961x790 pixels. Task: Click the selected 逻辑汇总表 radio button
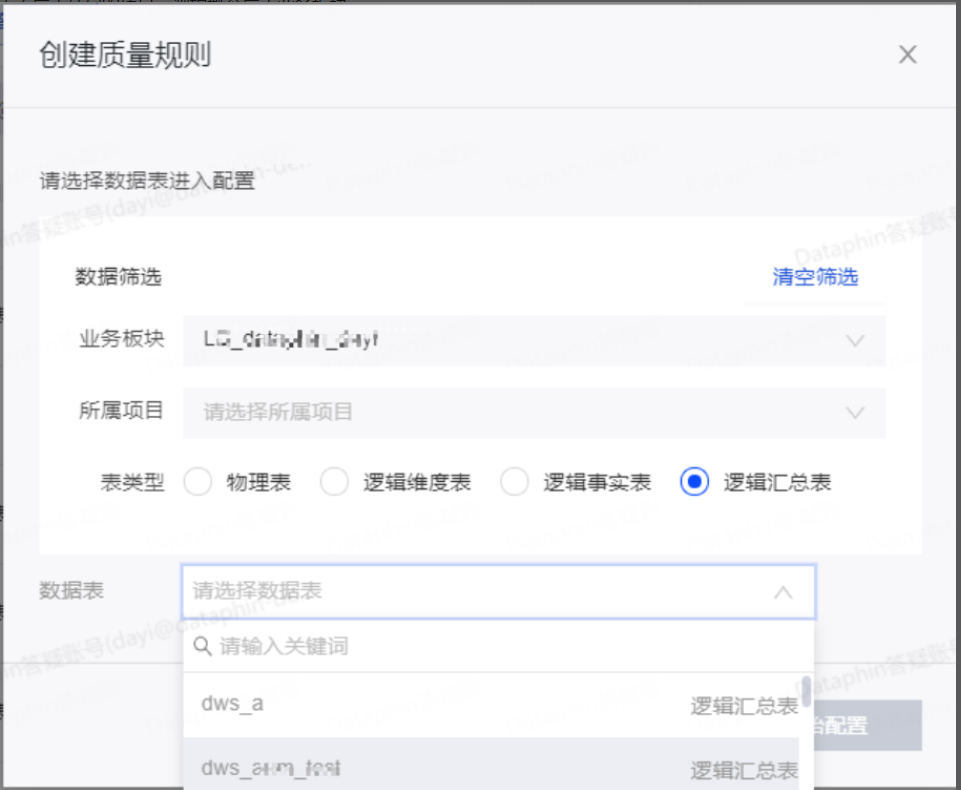pos(694,483)
